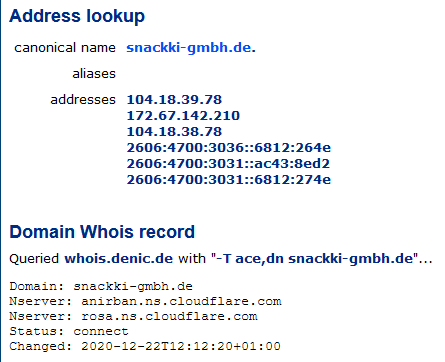Click the Changed 2020-12-22 timestamp line

pos(145,346)
